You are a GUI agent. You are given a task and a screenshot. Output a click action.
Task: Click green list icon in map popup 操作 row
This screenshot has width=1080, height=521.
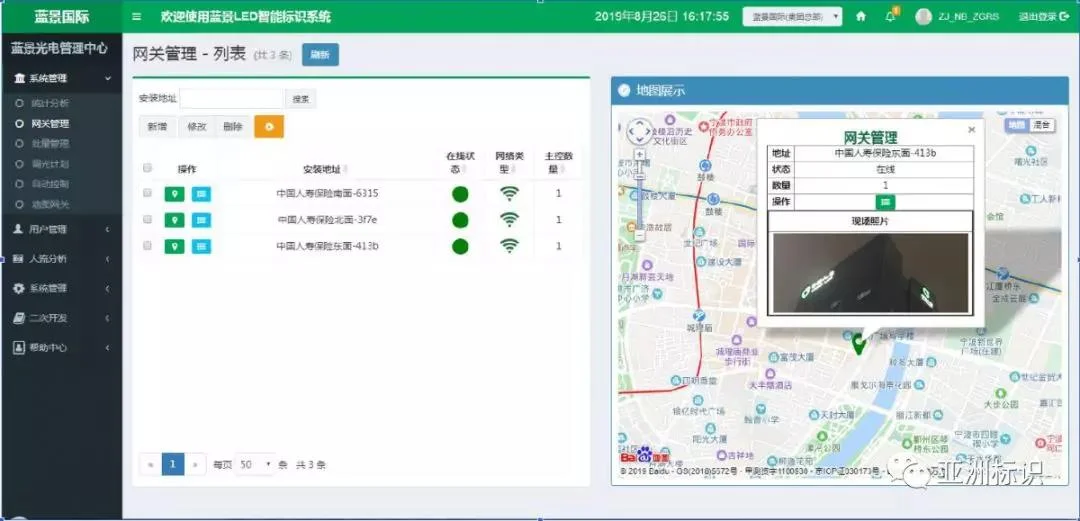click(x=886, y=202)
